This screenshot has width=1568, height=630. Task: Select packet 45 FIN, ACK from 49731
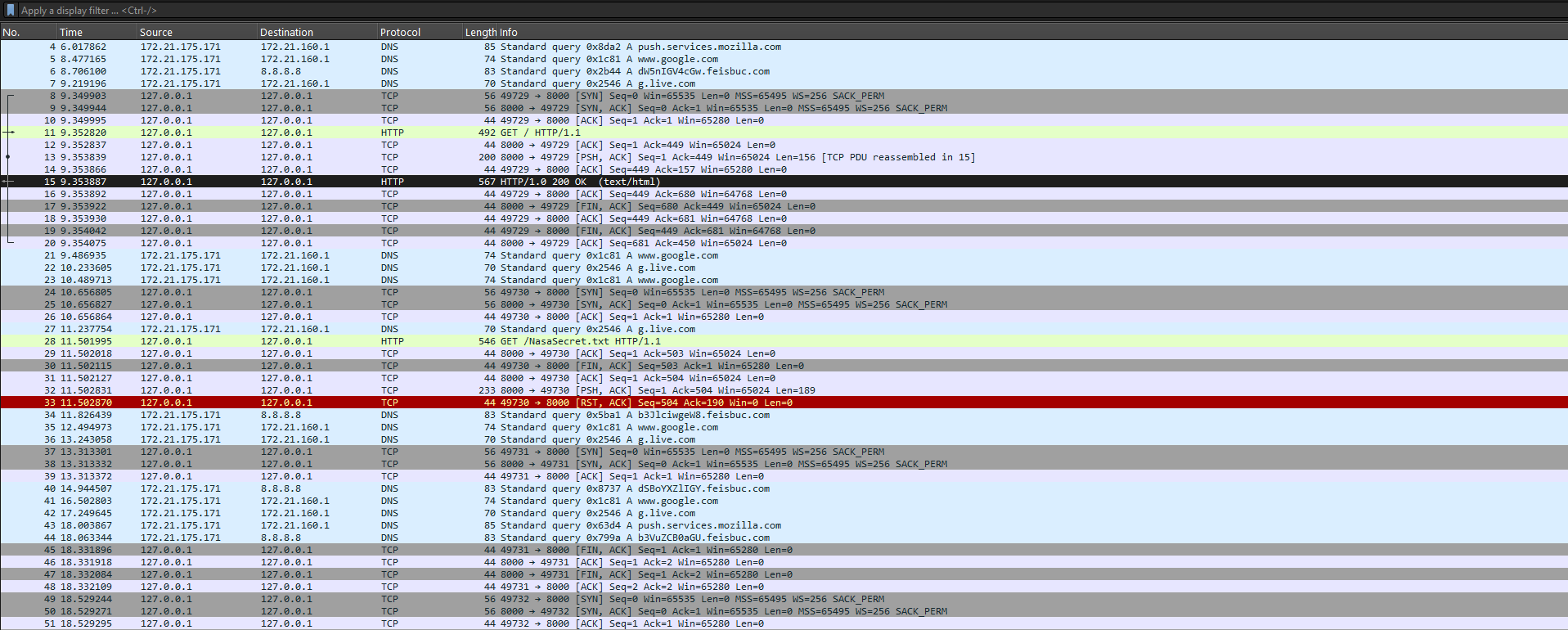784,550
